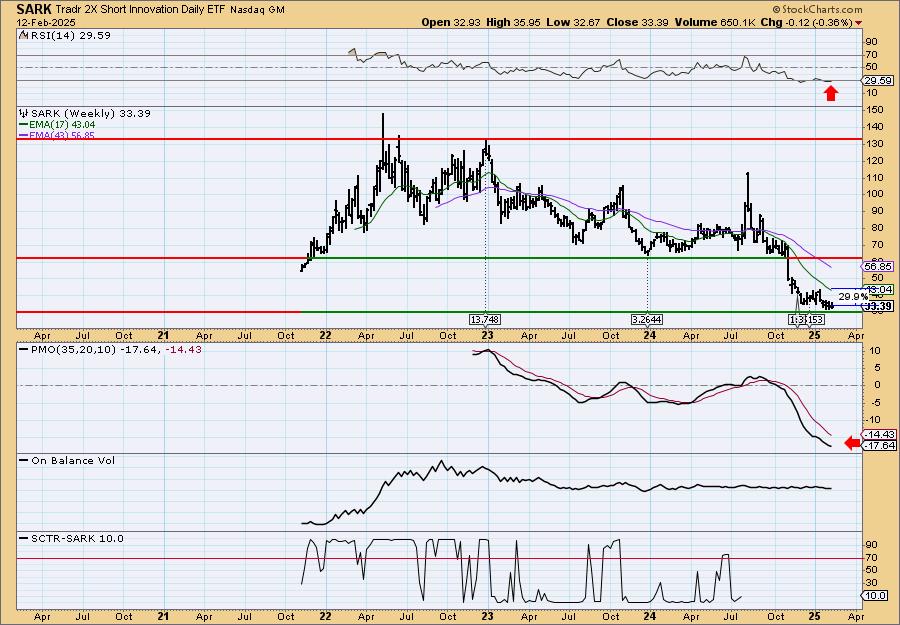The image size is (900, 625).
Task: Click the 3.2644 annotation box
Action: pos(647,319)
